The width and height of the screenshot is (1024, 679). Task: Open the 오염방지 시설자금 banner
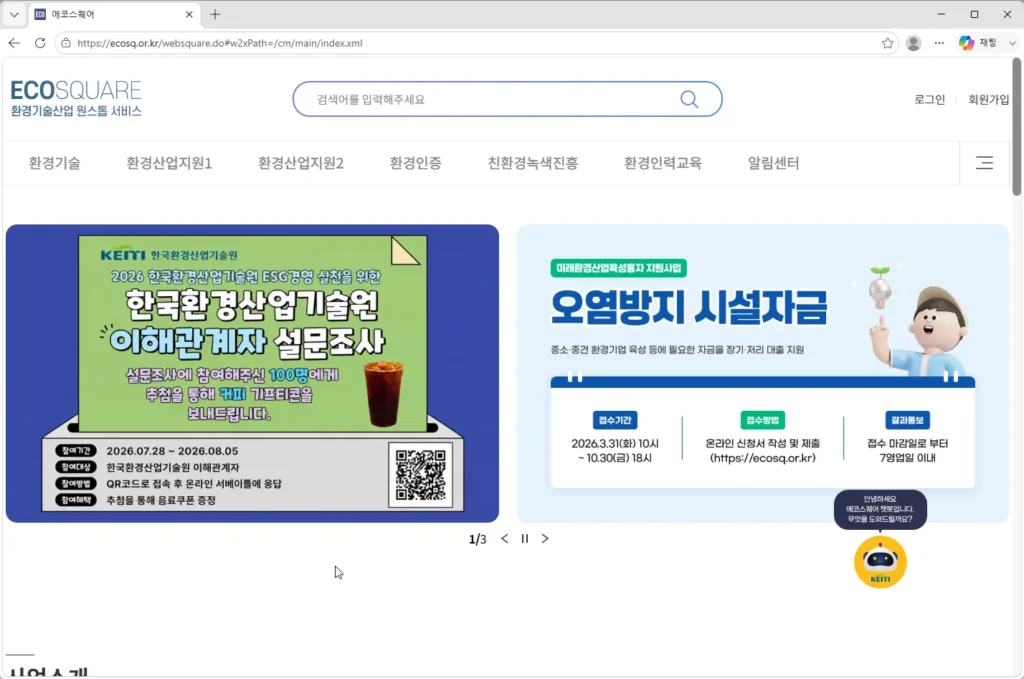click(x=763, y=373)
